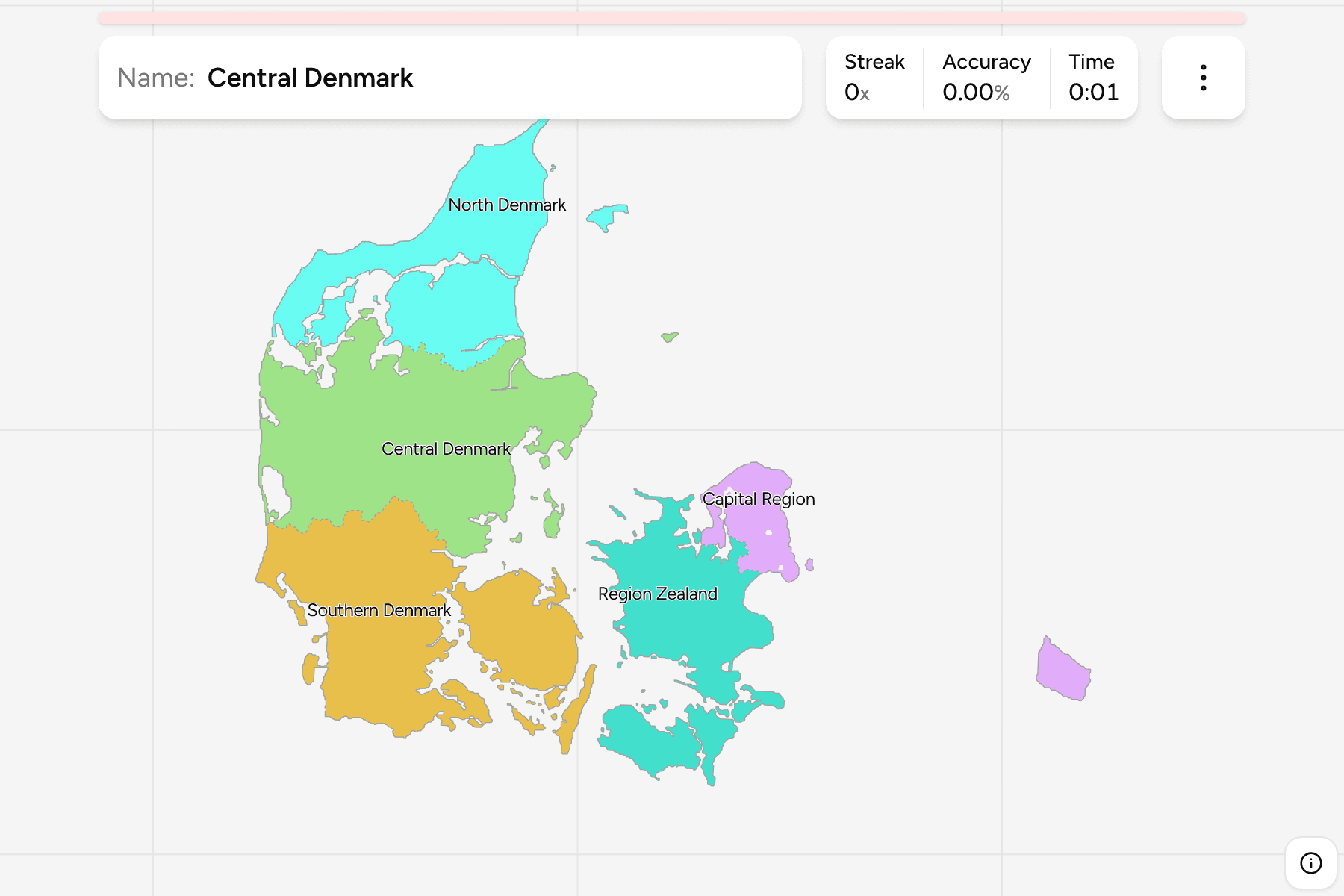1344x896 pixels.
Task: Click the Time 0:01 display
Action: [x=1093, y=92]
